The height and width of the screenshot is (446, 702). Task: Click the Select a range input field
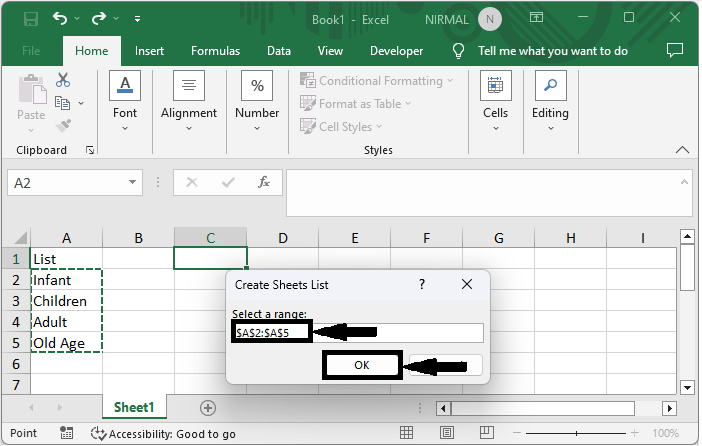coord(398,332)
